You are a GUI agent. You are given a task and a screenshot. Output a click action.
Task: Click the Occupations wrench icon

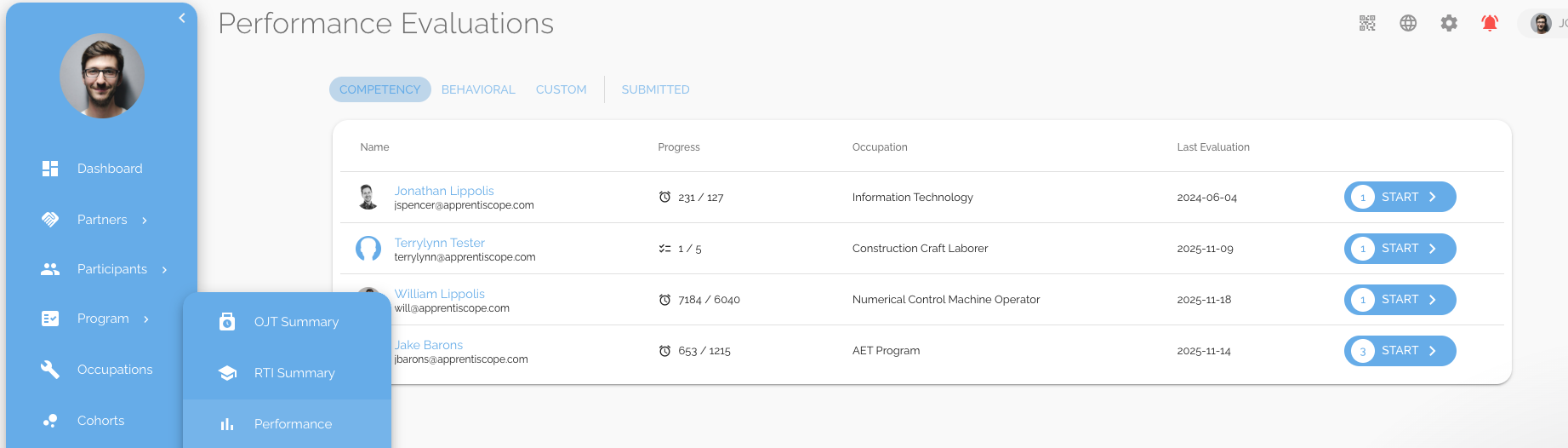coord(50,370)
